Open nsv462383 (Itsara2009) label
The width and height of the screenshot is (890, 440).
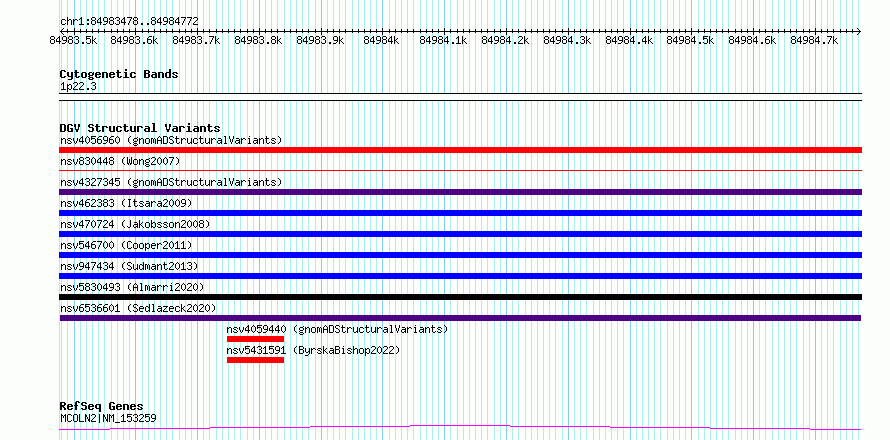coord(126,203)
